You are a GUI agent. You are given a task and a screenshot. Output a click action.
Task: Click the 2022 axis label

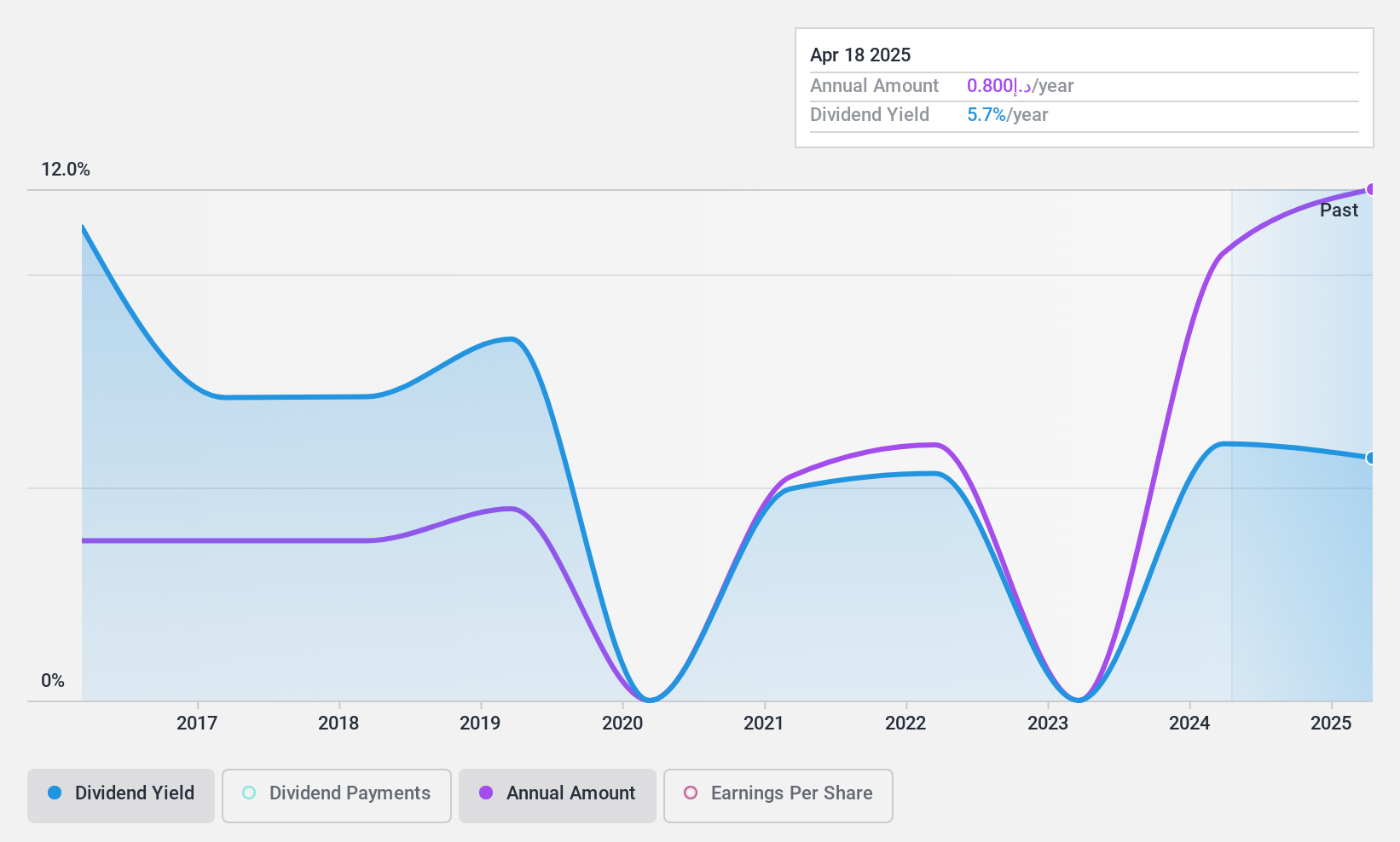[x=905, y=724]
